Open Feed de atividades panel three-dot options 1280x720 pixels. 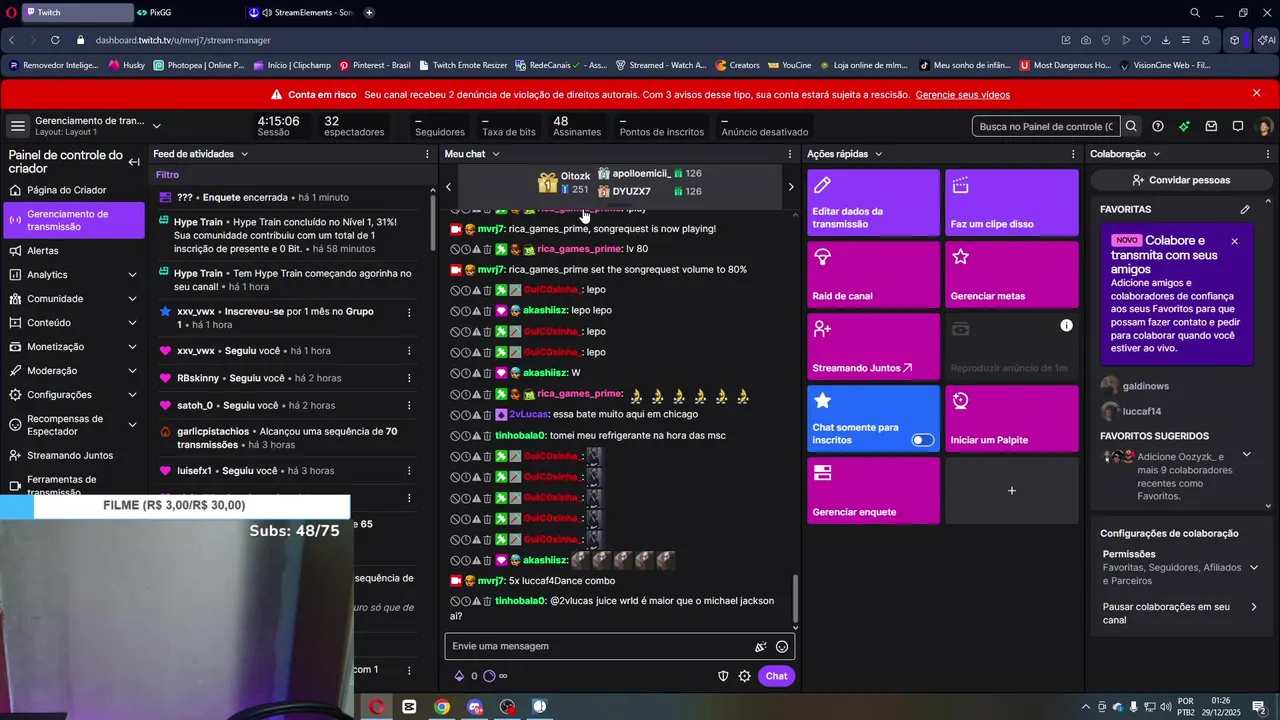pos(427,154)
